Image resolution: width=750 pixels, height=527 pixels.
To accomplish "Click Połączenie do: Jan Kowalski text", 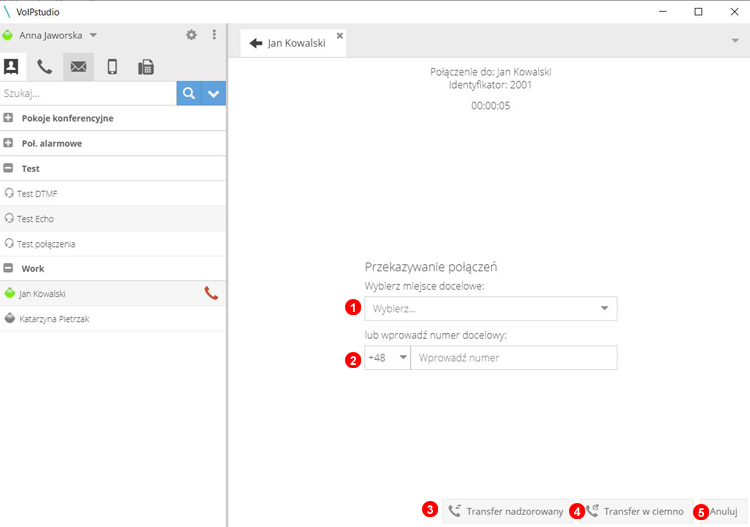I will coord(491,72).
